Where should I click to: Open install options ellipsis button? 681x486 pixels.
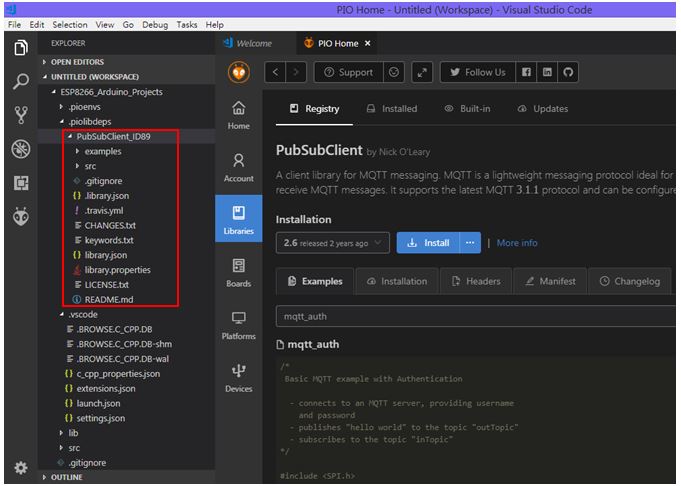coord(470,243)
